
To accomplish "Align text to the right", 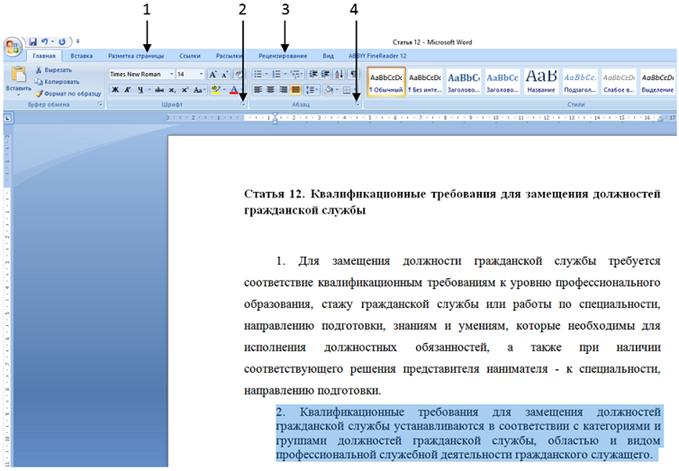I will (x=283, y=90).
